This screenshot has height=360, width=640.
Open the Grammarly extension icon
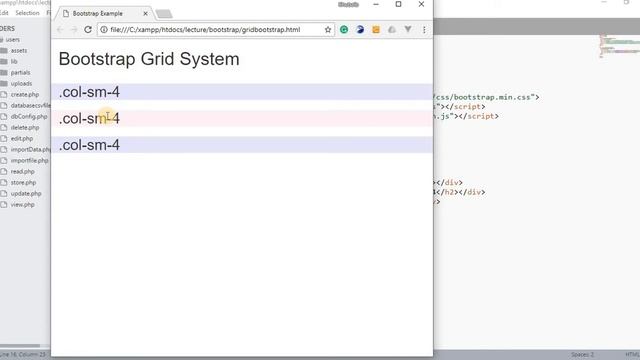pyautogui.click(x=344, y=29)
